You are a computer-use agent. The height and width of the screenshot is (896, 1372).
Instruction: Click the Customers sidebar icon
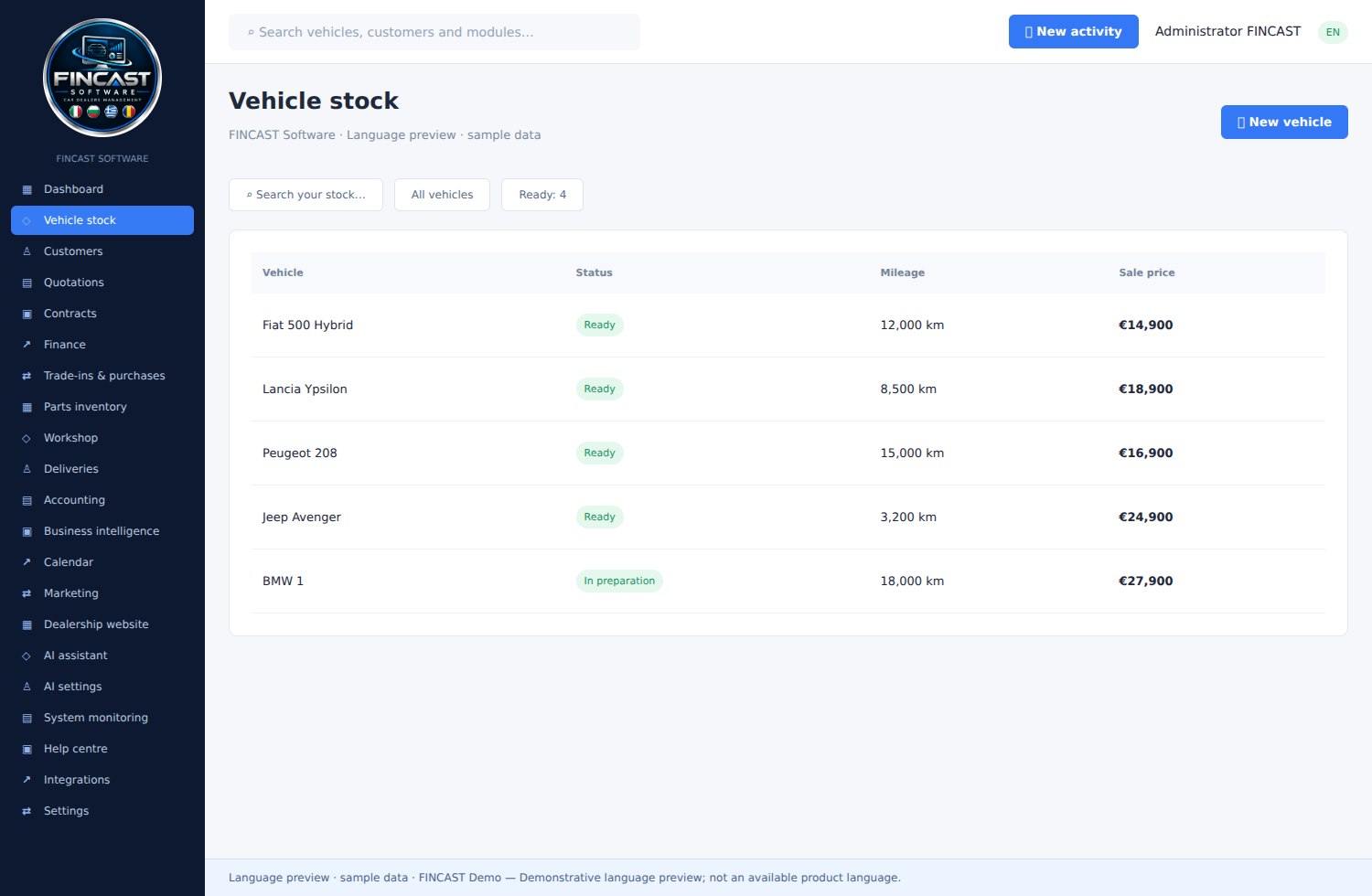[27, 251]
